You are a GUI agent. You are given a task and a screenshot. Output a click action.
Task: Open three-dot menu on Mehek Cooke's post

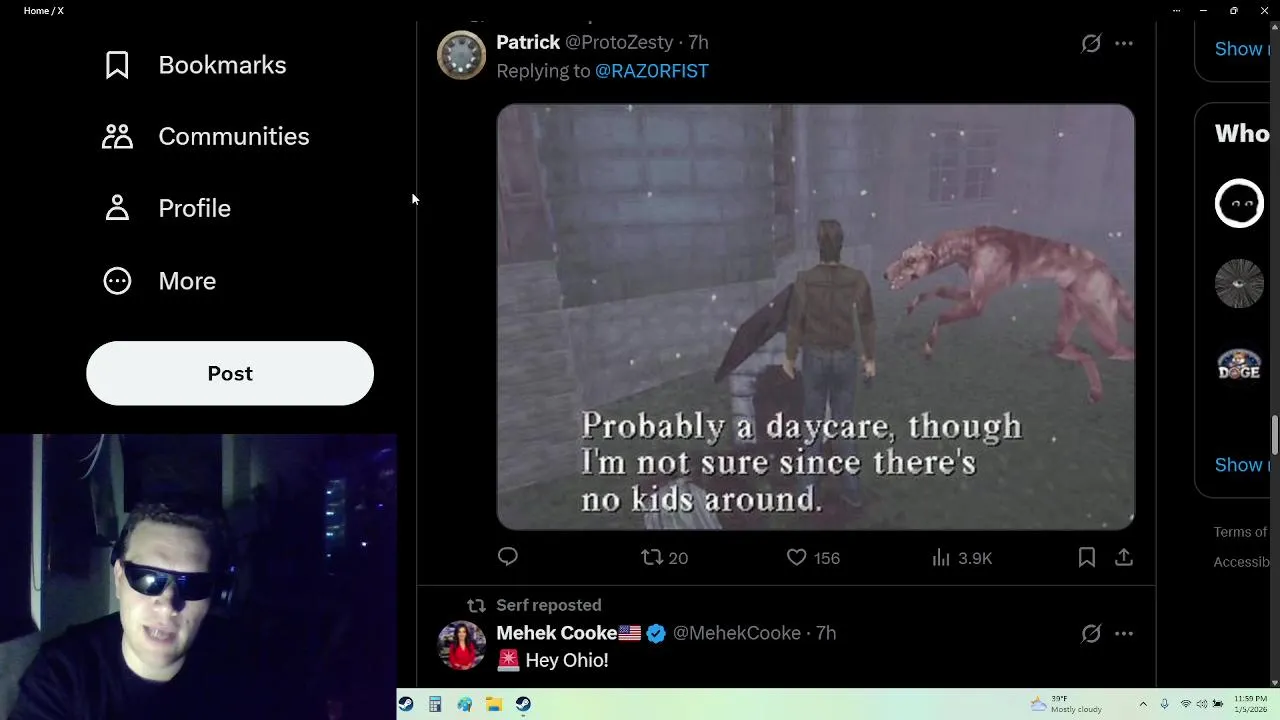click(x=1124, y=633)
